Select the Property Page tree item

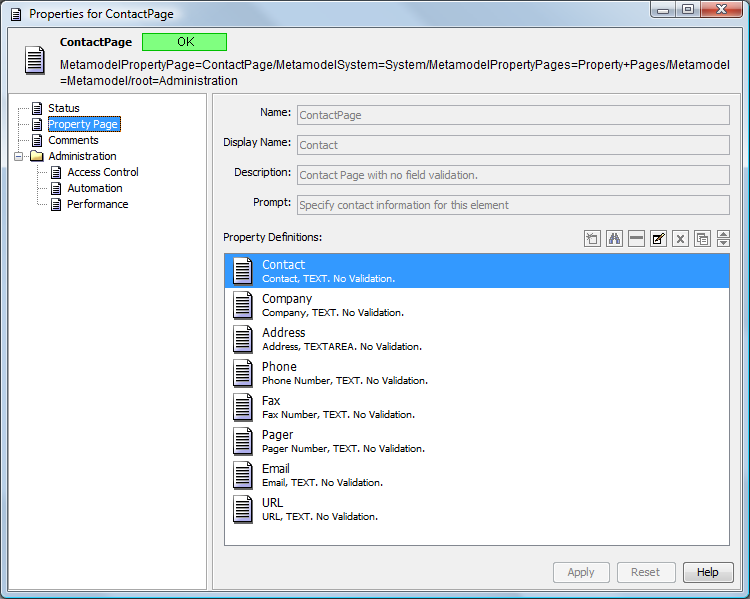point(84,124)
